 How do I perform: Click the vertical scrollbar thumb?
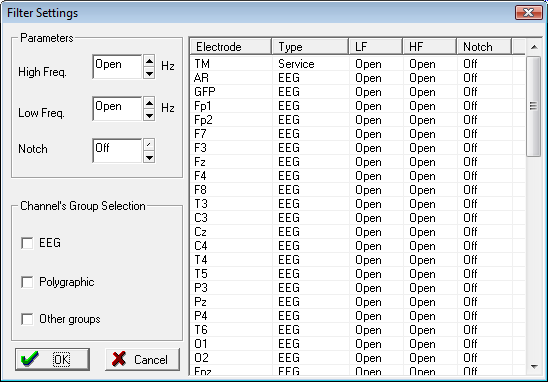[x=533, y=106]
